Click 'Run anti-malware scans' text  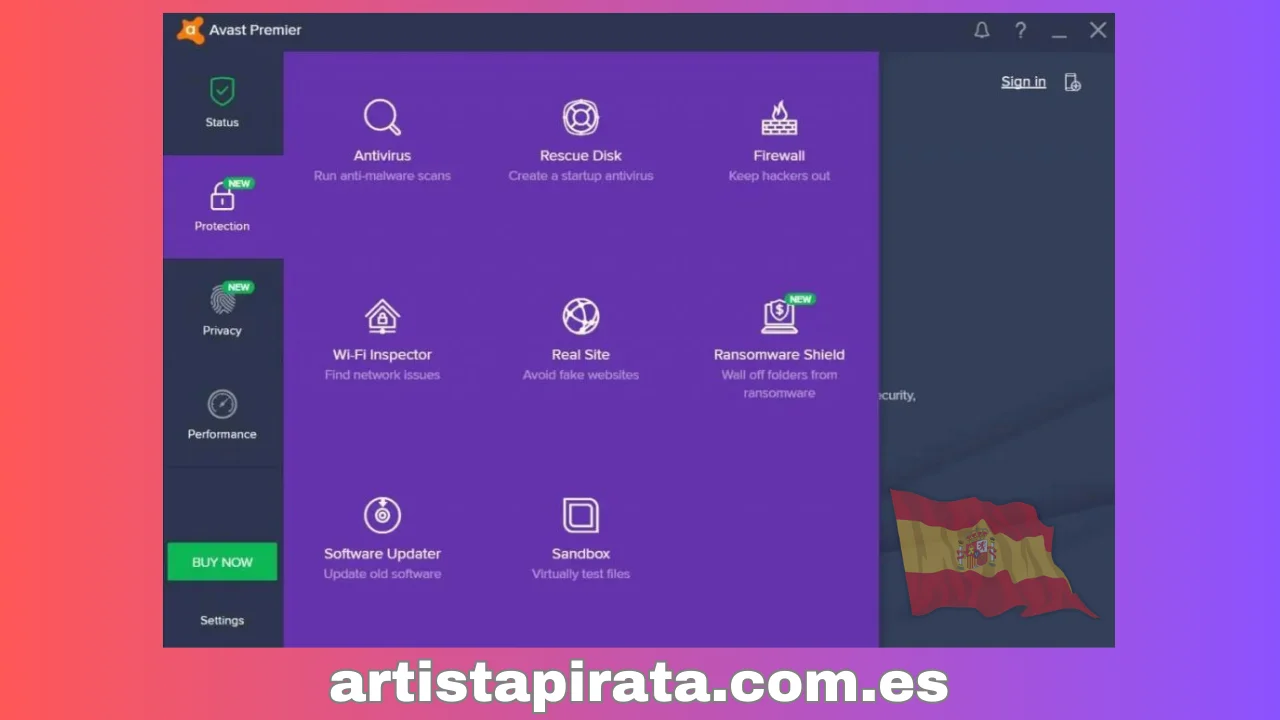pyautogui.click(x=382, y=176)
